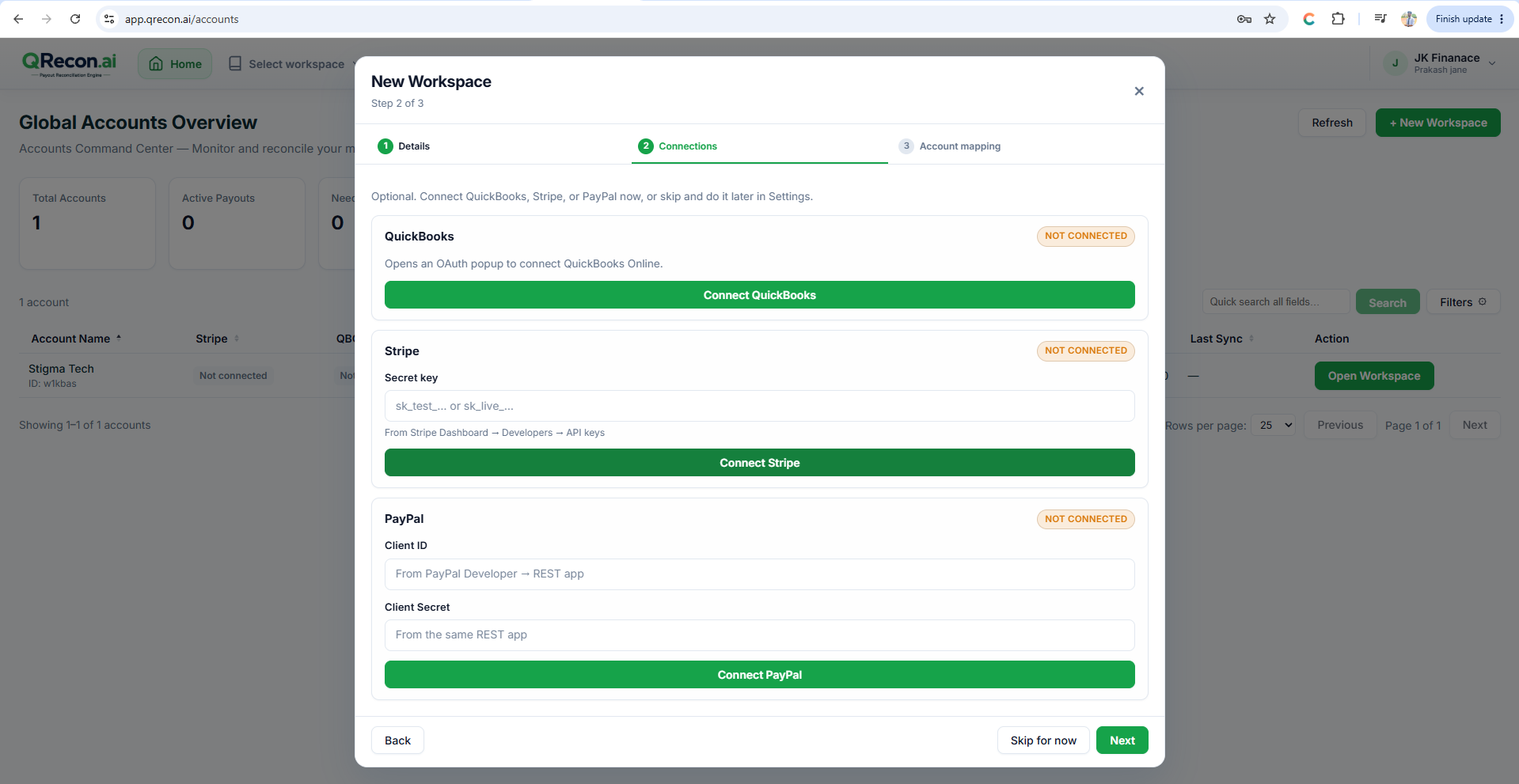
Task: Click the 'Showing 1–1 of 1 accounts' text
Action: pyautogui.click(x=85, y=425)
